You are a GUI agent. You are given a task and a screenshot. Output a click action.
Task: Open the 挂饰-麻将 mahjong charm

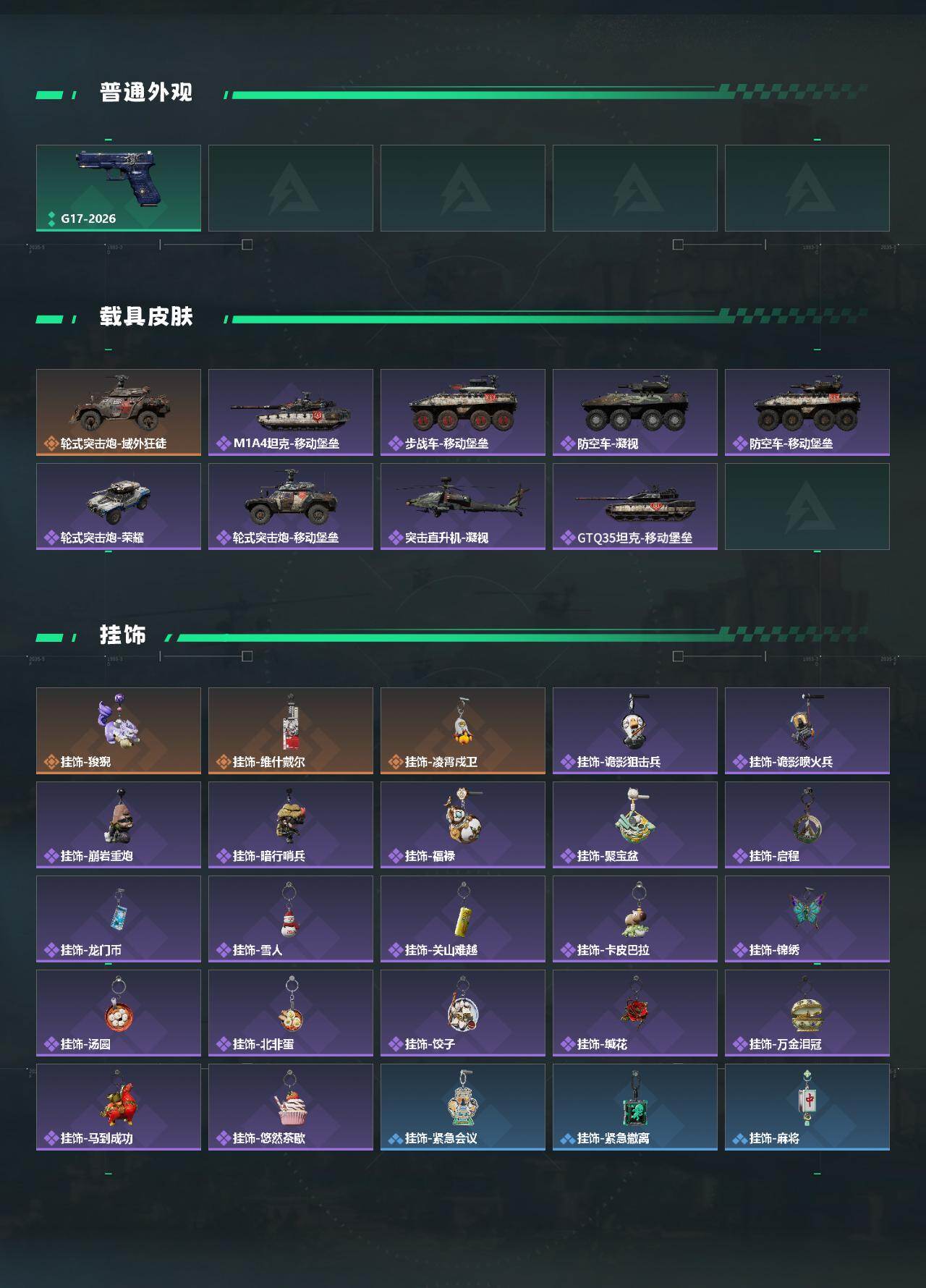[x=807, y=1107]
